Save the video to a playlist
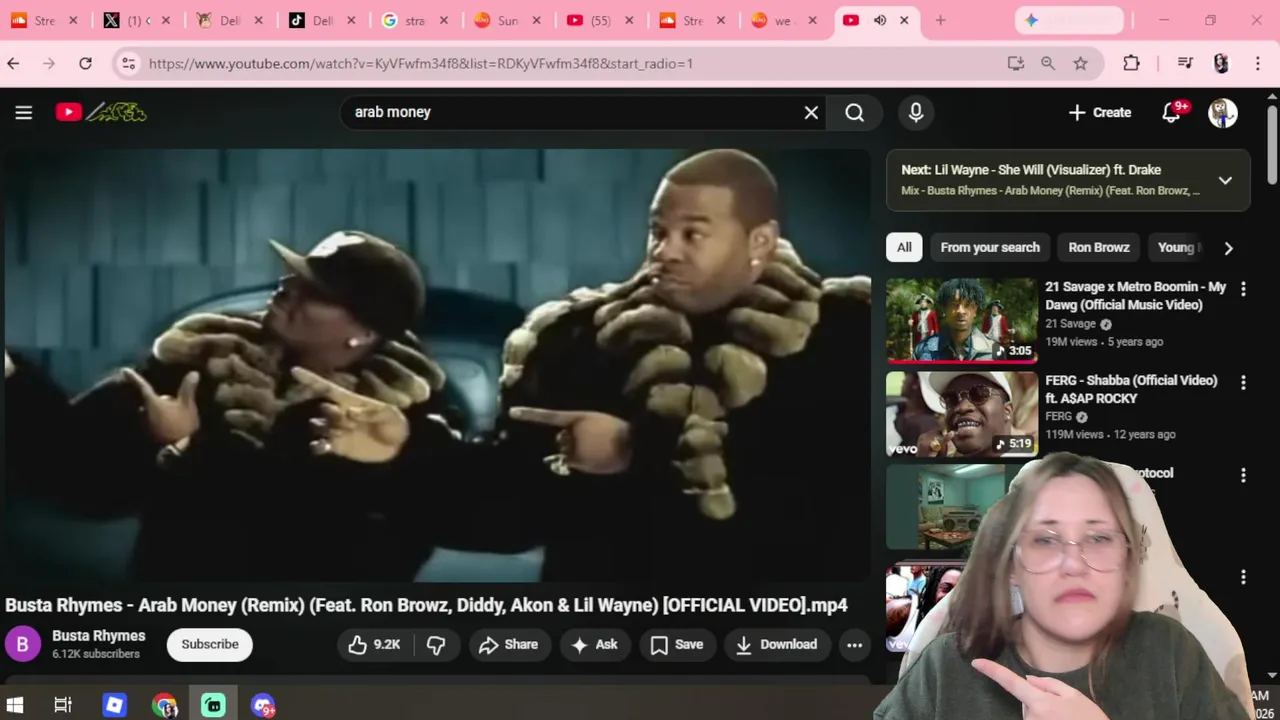This screenshot has height=720, width=1280. coord(677,645)
